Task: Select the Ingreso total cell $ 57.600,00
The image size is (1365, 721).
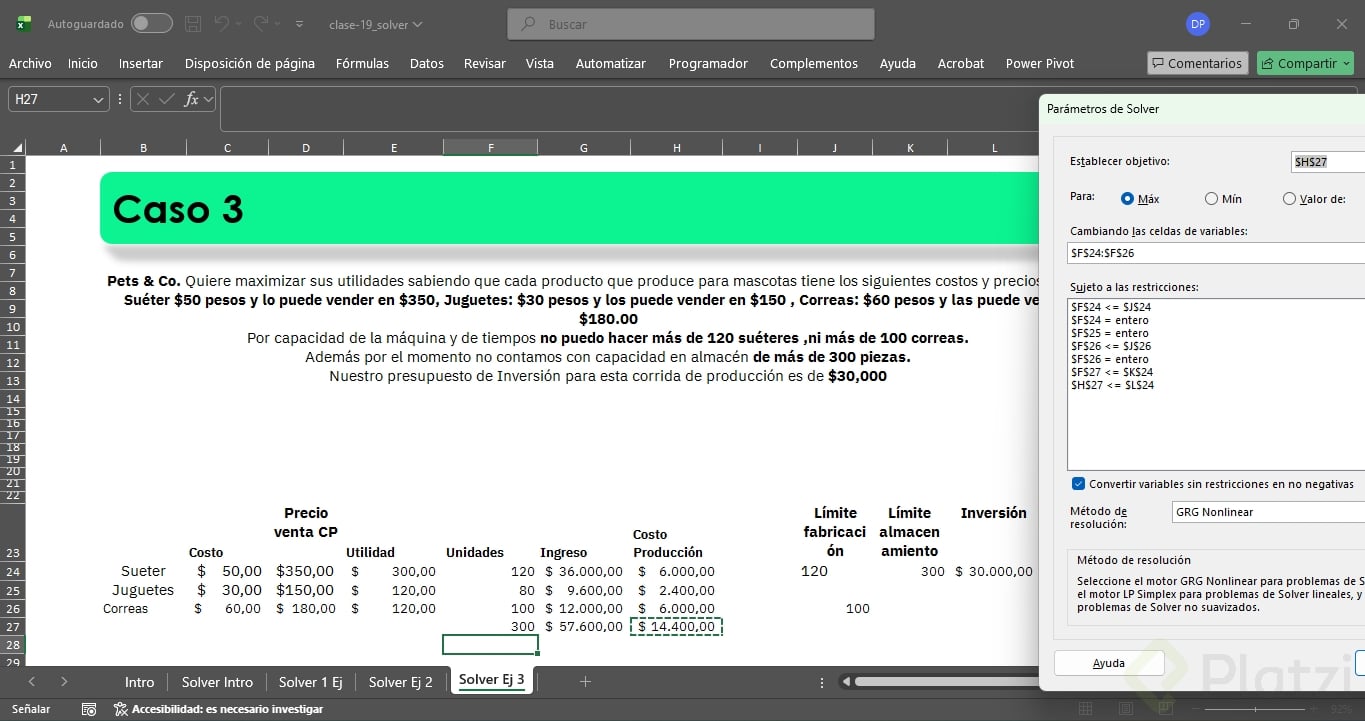Action: tap(584, 627)
